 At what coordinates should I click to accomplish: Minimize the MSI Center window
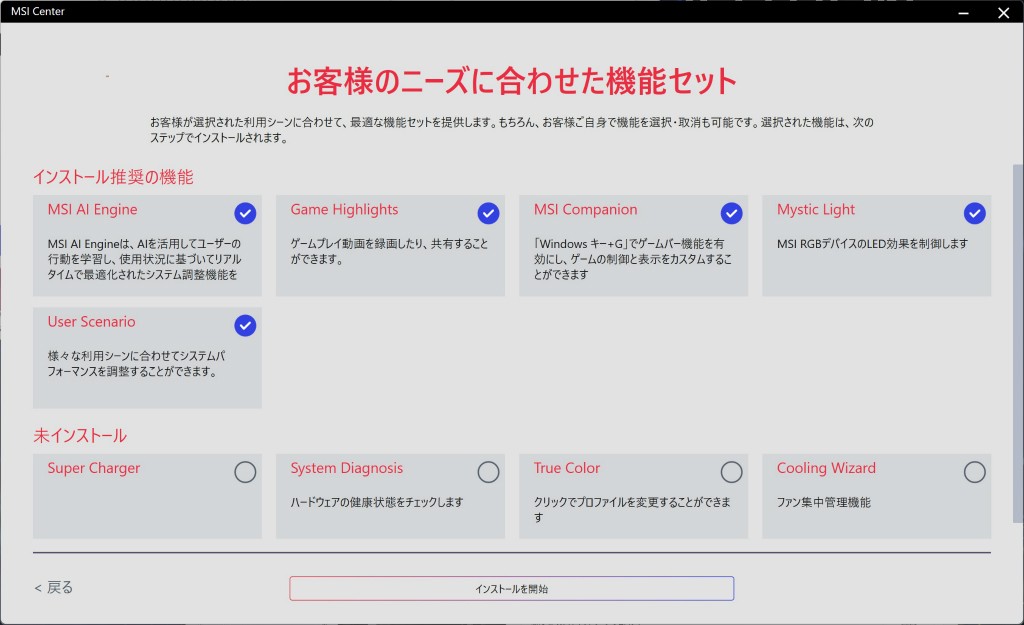(963, 12)
